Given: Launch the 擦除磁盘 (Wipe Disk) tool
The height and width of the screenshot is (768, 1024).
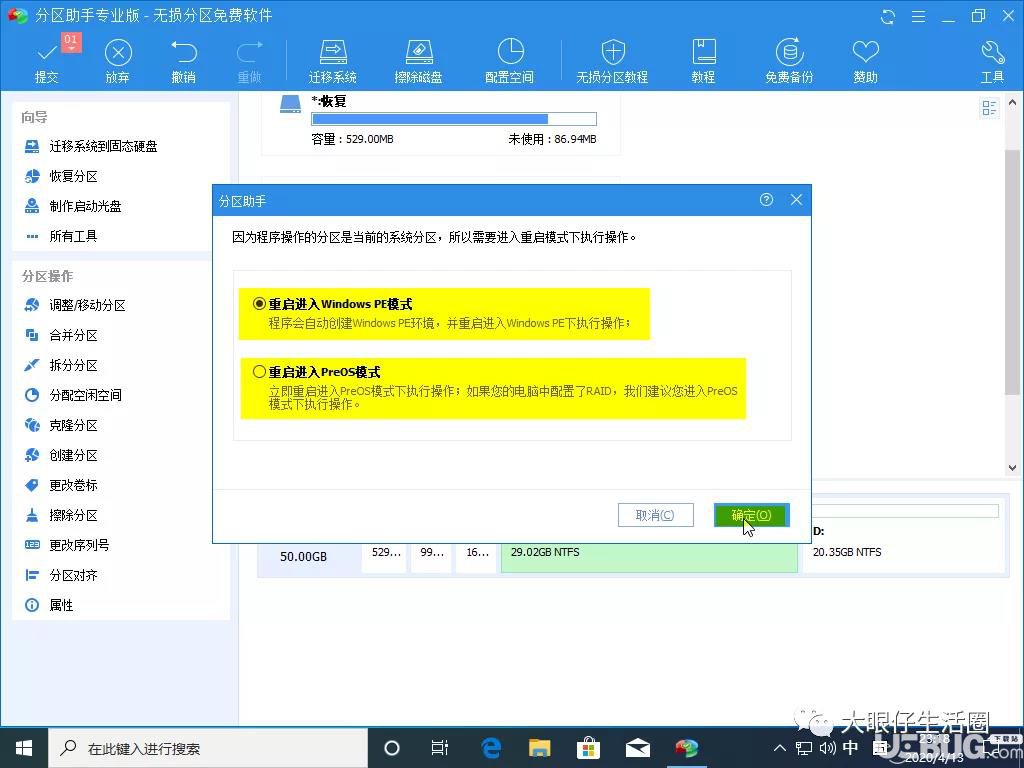Looking at the screenshot, I should [418, 57].
